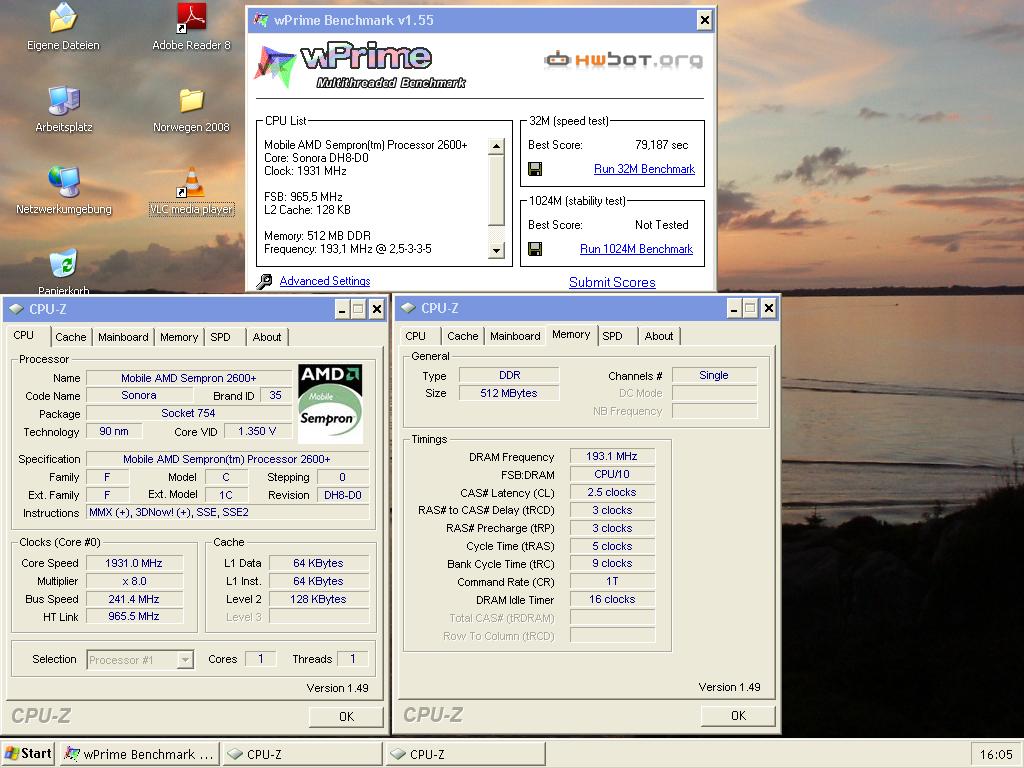Image resolution: width=1024 pixels, height=768 pixels.
Task: Click the FSB:DRAM value CPU/10
Action: click(612, 474)
